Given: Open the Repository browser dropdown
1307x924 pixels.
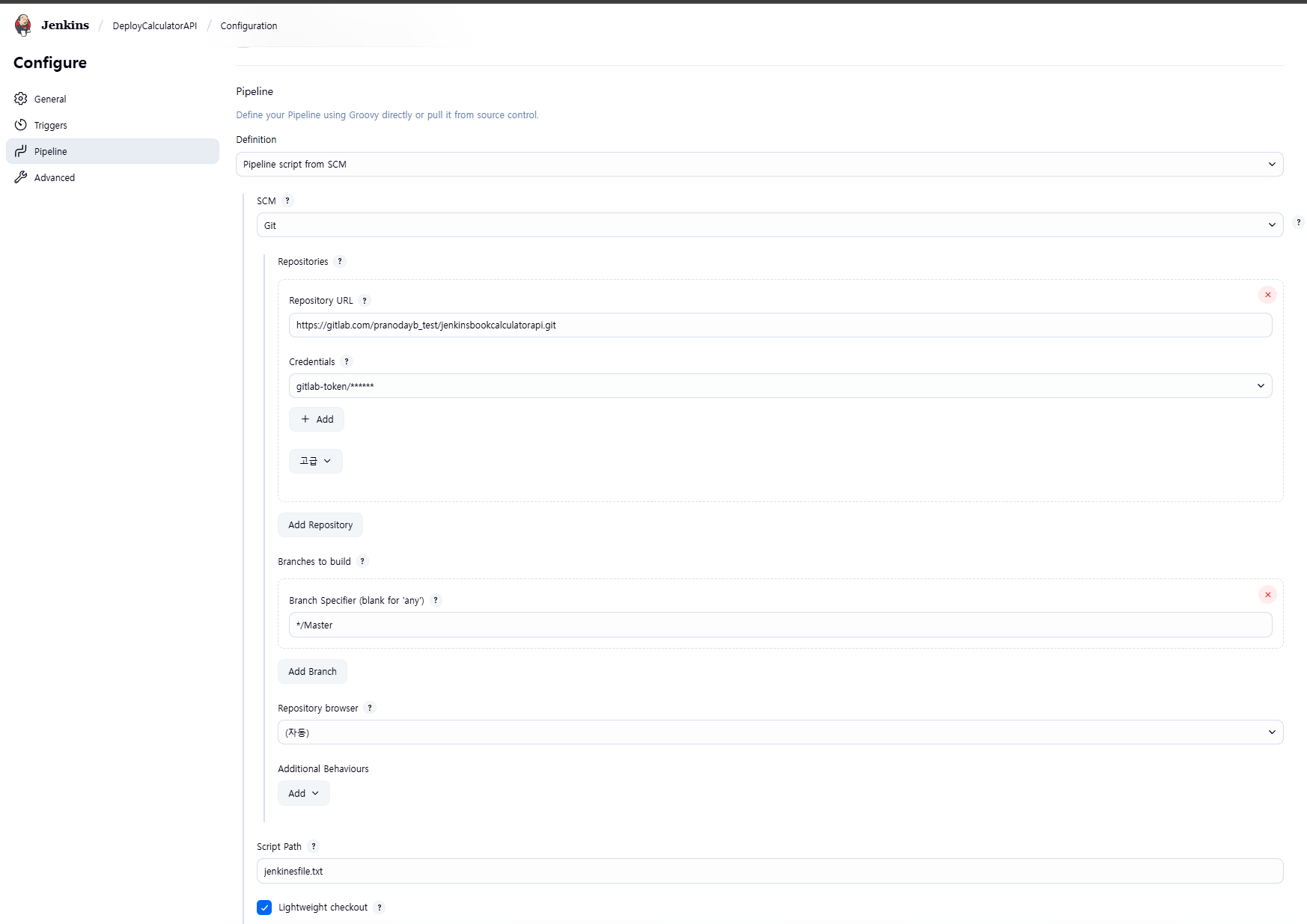Looking at the screenshot, I should point(780,732).
